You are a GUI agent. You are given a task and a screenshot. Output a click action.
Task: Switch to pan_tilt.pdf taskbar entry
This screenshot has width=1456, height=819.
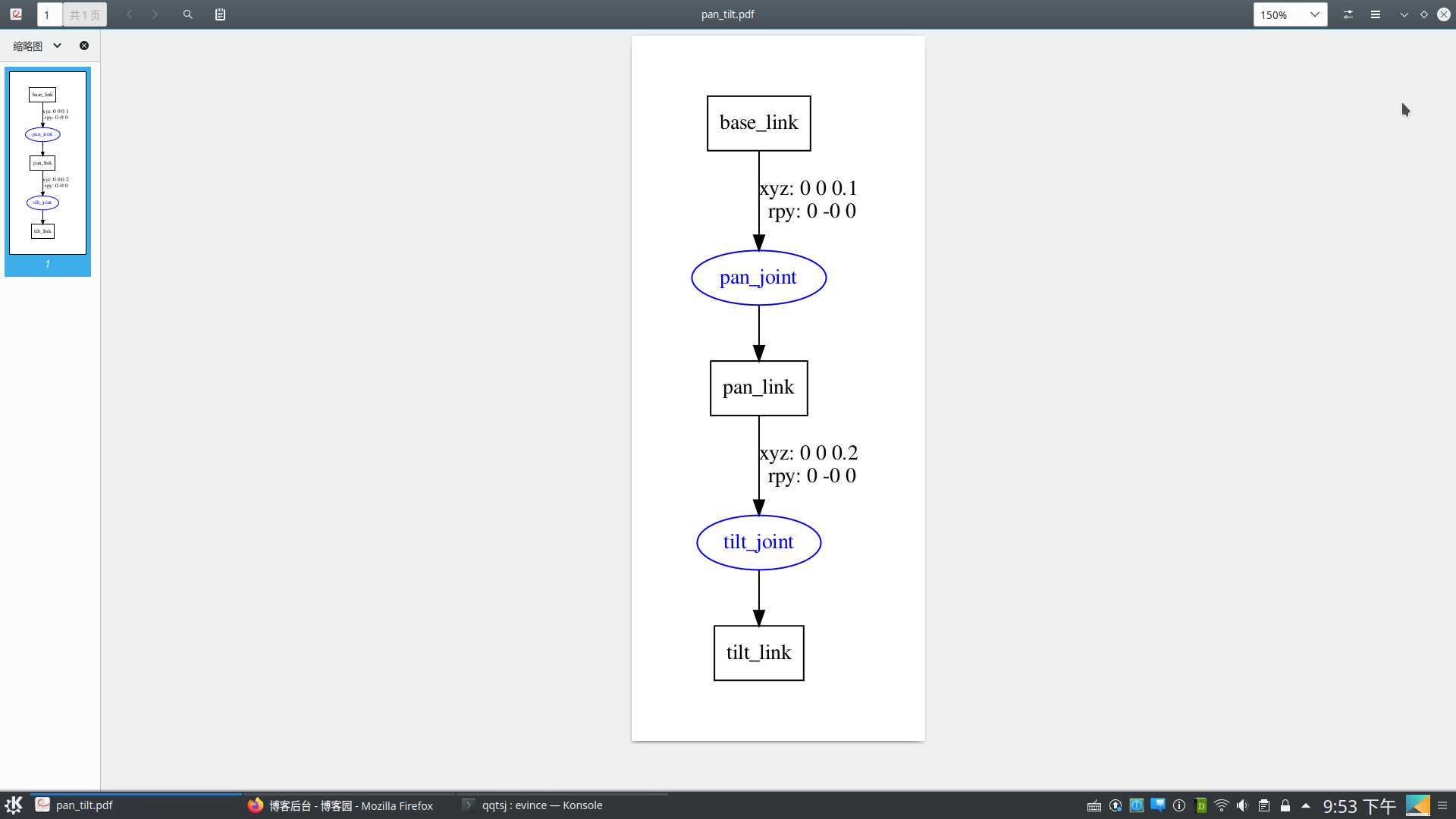pos(136,805)
